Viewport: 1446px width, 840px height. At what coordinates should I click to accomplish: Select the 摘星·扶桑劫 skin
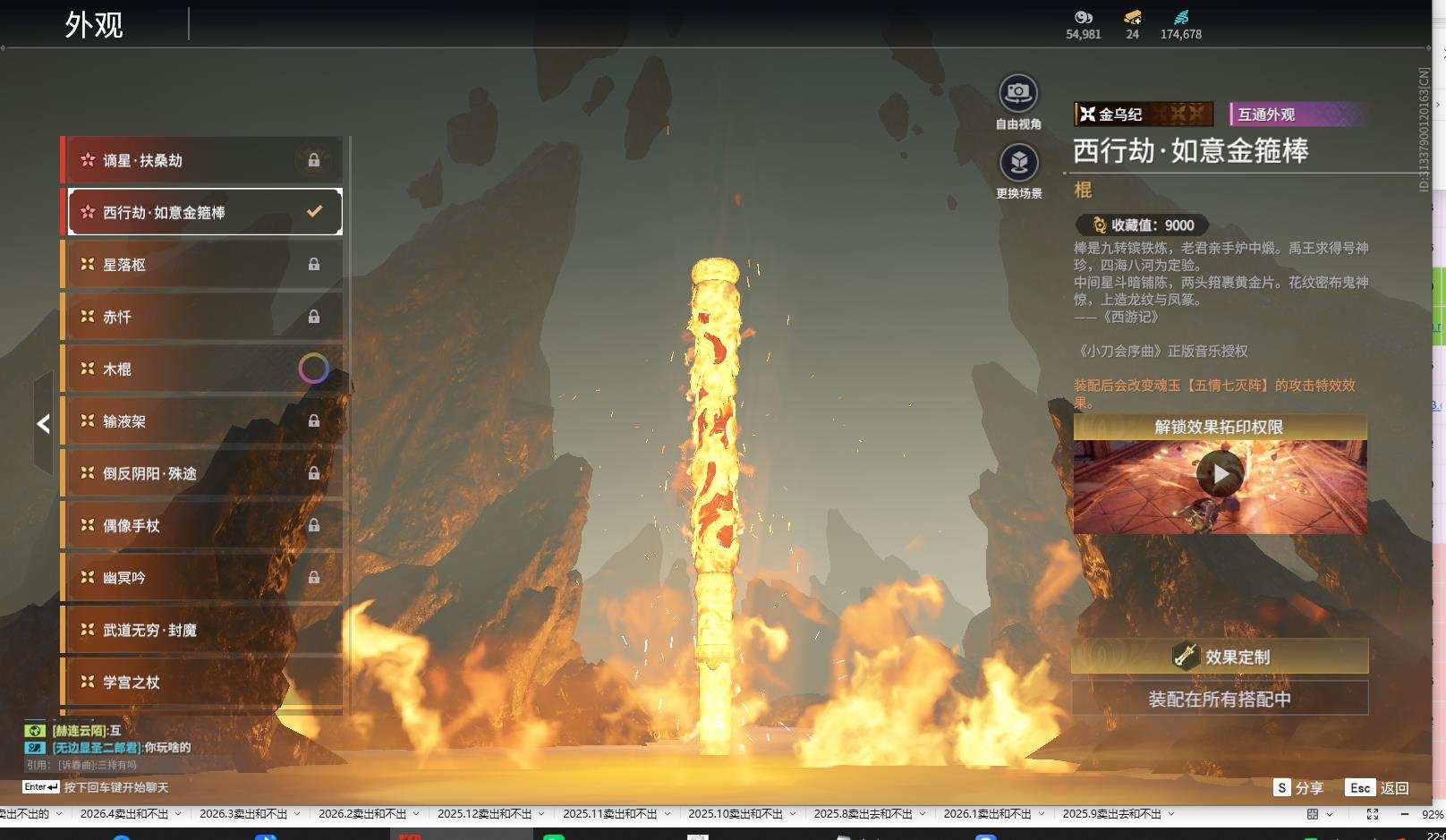pyautogui.click(x=201, y=160)
